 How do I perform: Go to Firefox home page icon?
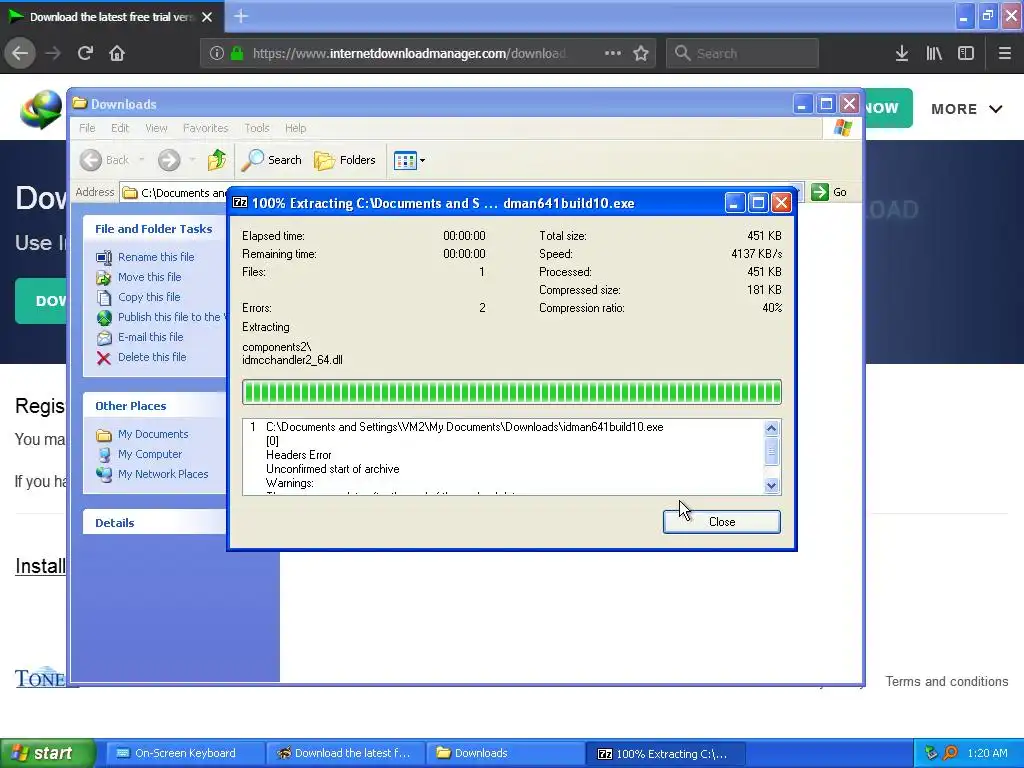click(117, 53)
